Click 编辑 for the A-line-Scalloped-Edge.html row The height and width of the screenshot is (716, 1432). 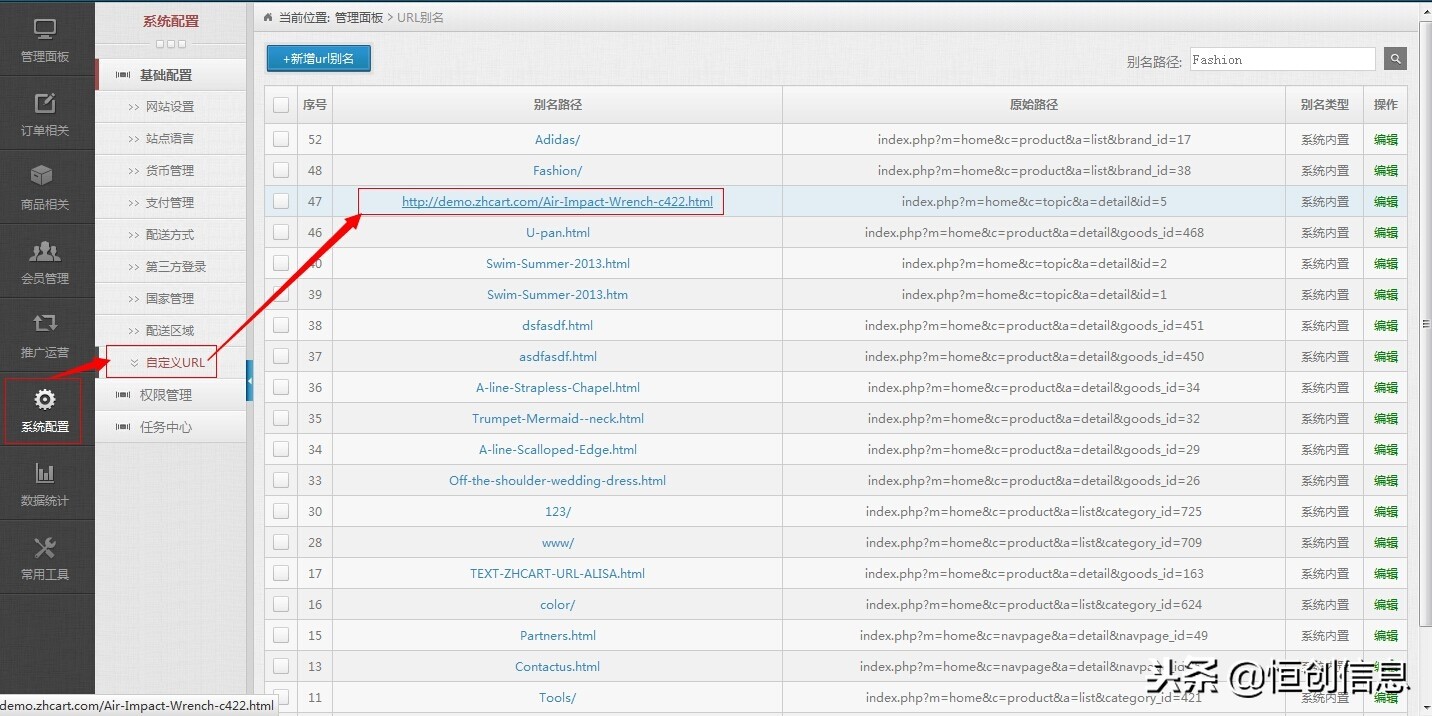tap(1385, 450)
